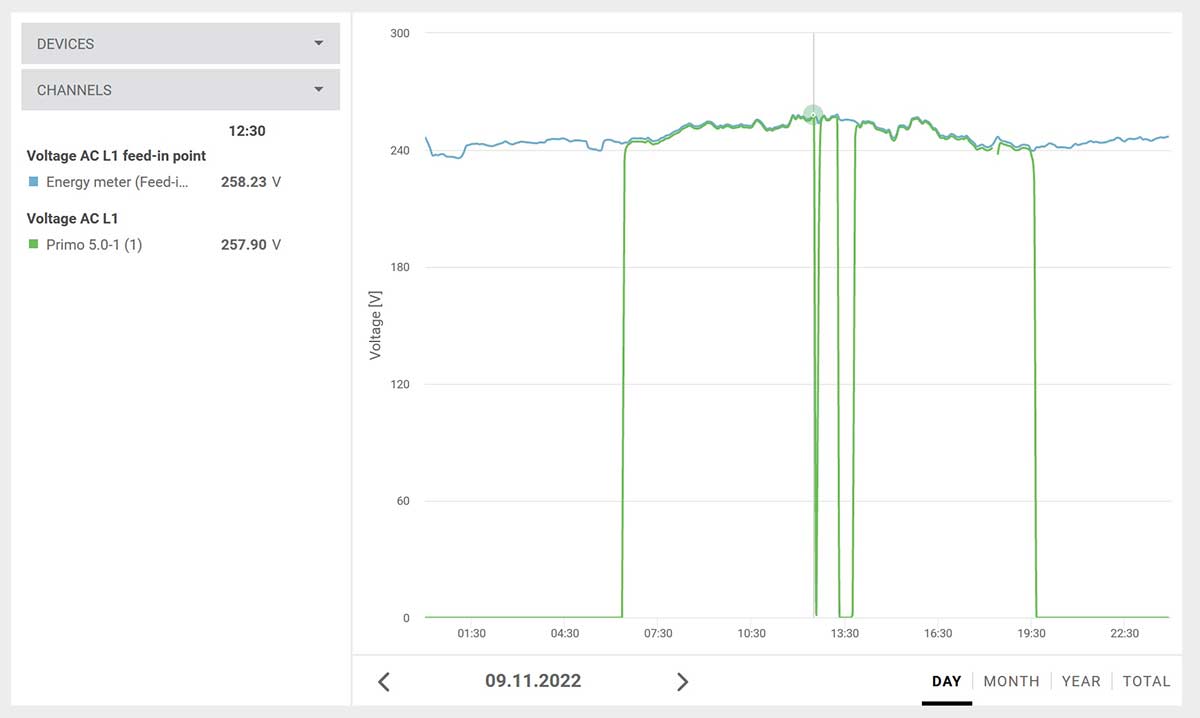The height and width of the screenshot is (718, 1200).
Task: Open the date picker showing 09.11.2022
Action: 533,681
